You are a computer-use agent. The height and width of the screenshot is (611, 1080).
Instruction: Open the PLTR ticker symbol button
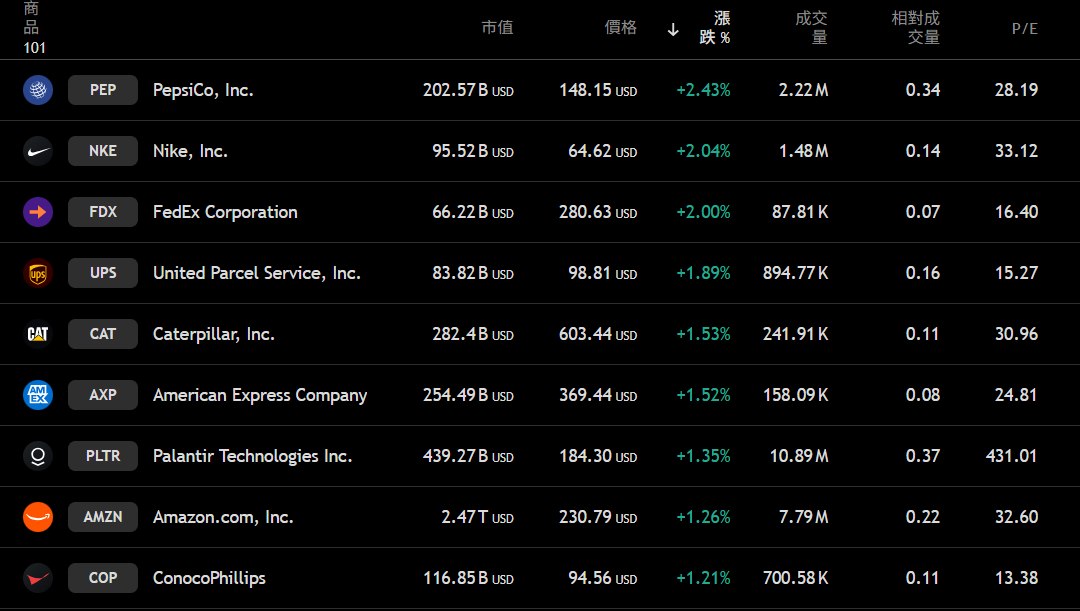[x=103, y=456]
